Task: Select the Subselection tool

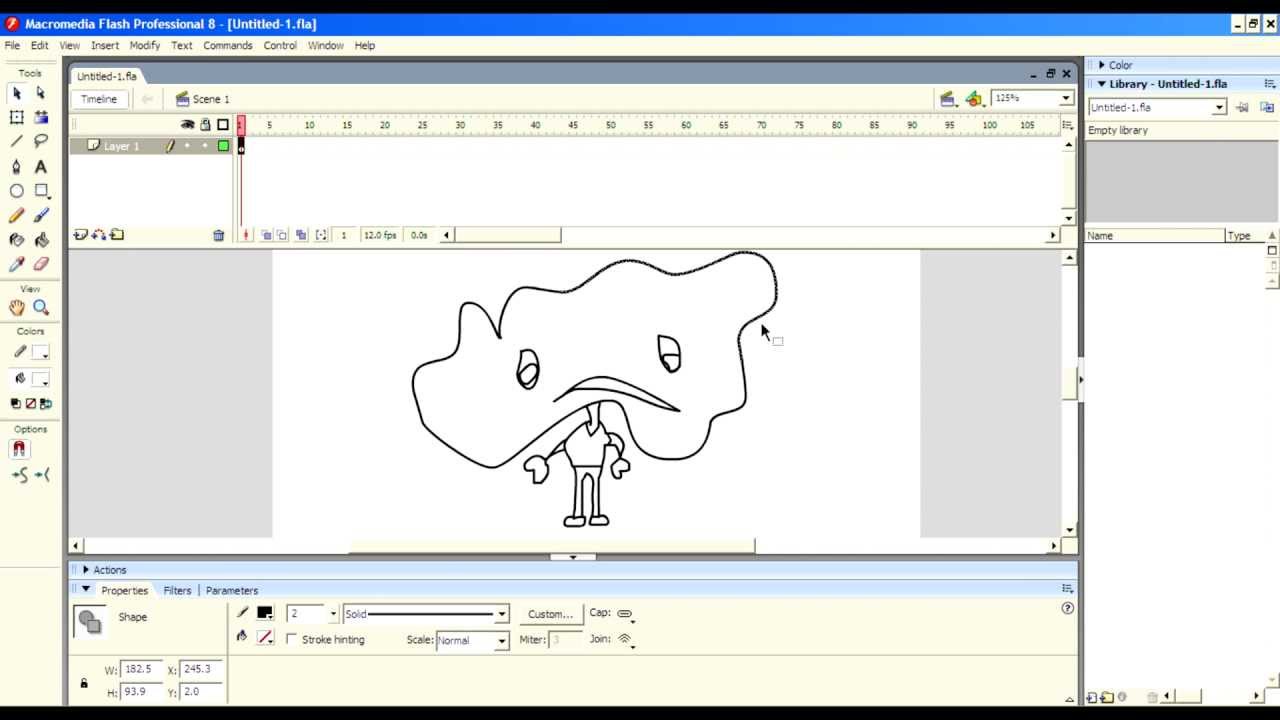Action: pos(41,93)
